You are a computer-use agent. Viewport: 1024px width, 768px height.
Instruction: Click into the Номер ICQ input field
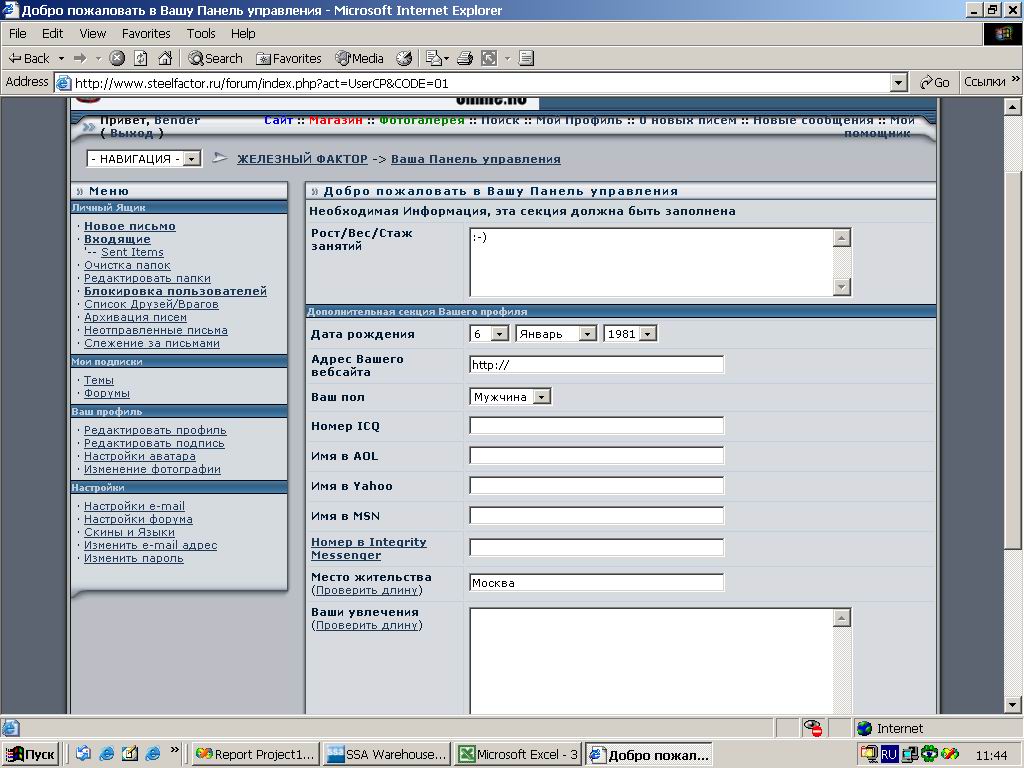point(596,426)
